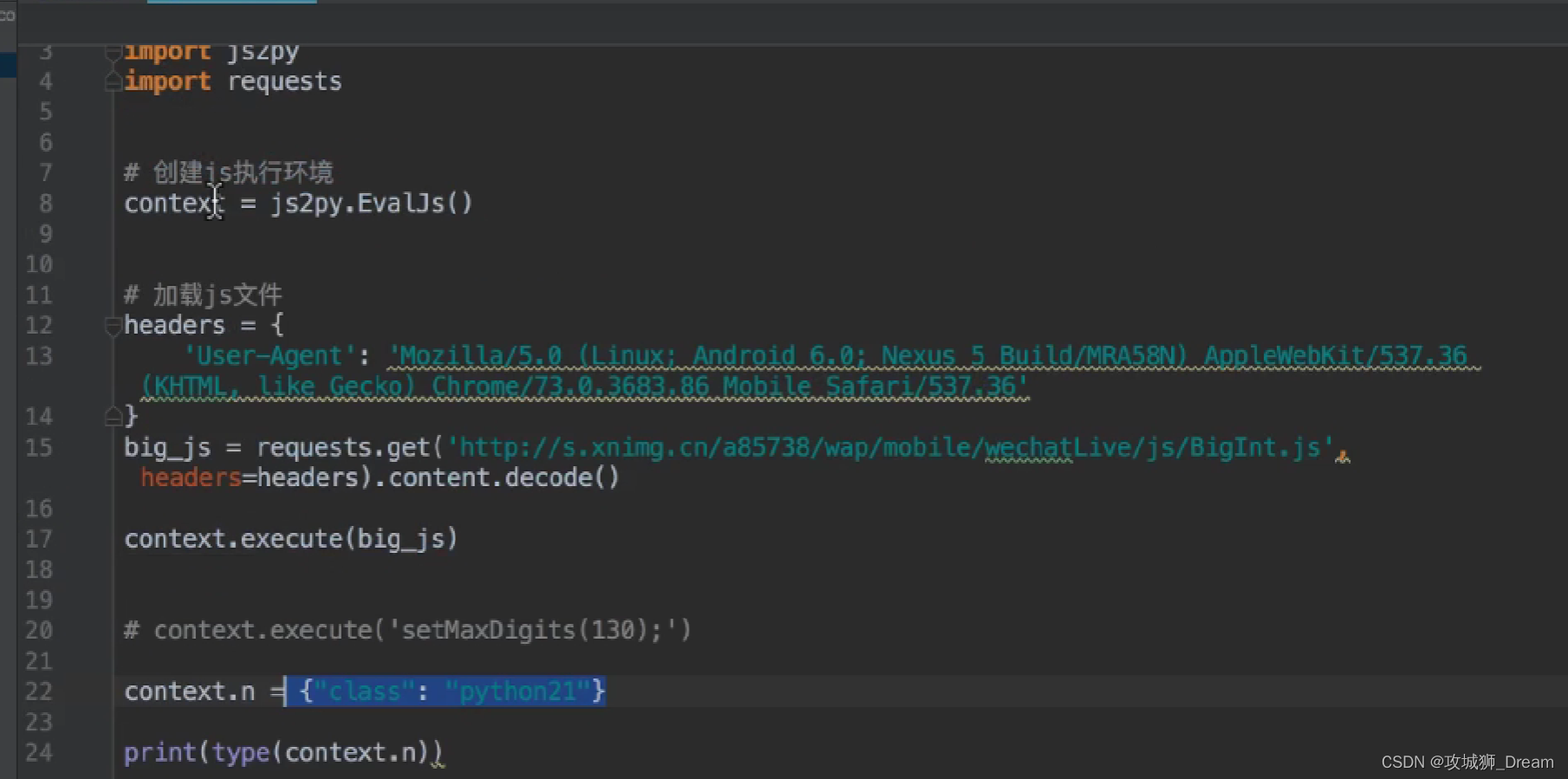Click 'requests.get(' on line 15

click(349, 448)
